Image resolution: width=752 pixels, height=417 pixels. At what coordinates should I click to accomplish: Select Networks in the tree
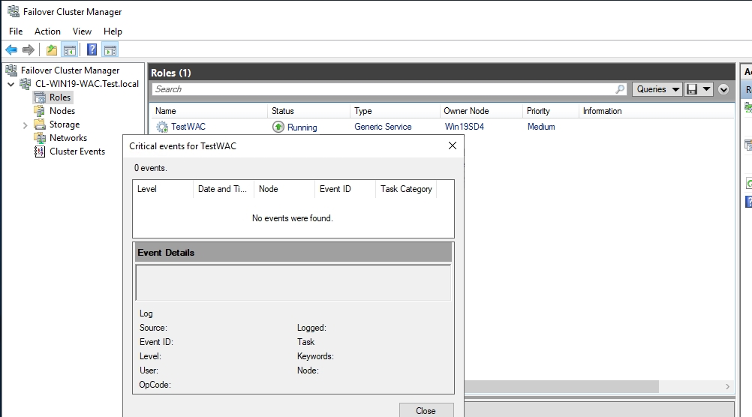click(x=68, y=138)
